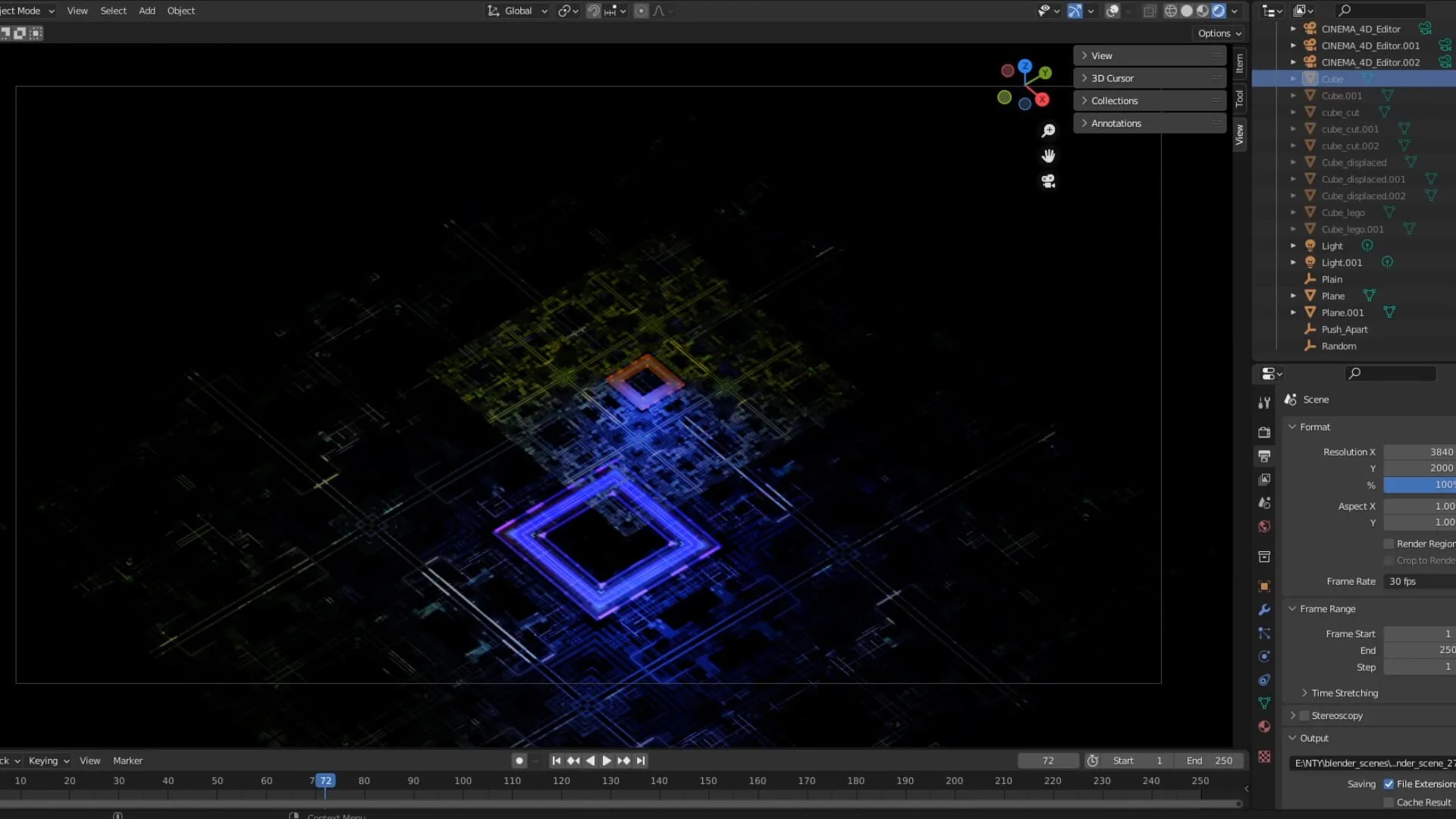Select the hand pan viewport gizmo
The height and width of the screenshot is (819, 1456).
pyautogui.click(x=1048, y=156)
